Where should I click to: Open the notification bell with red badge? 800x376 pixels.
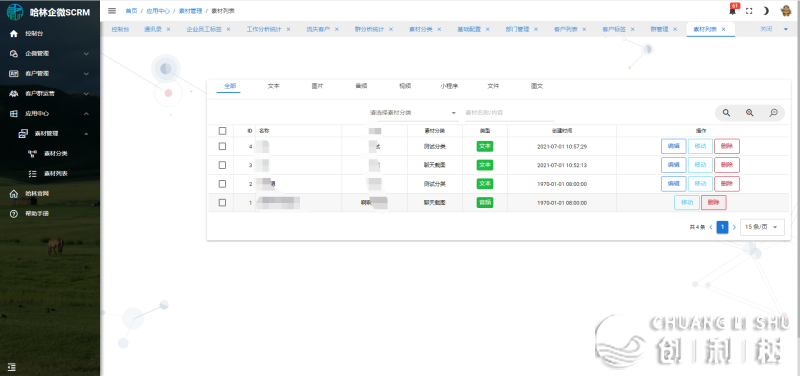[x=733, y=10]
